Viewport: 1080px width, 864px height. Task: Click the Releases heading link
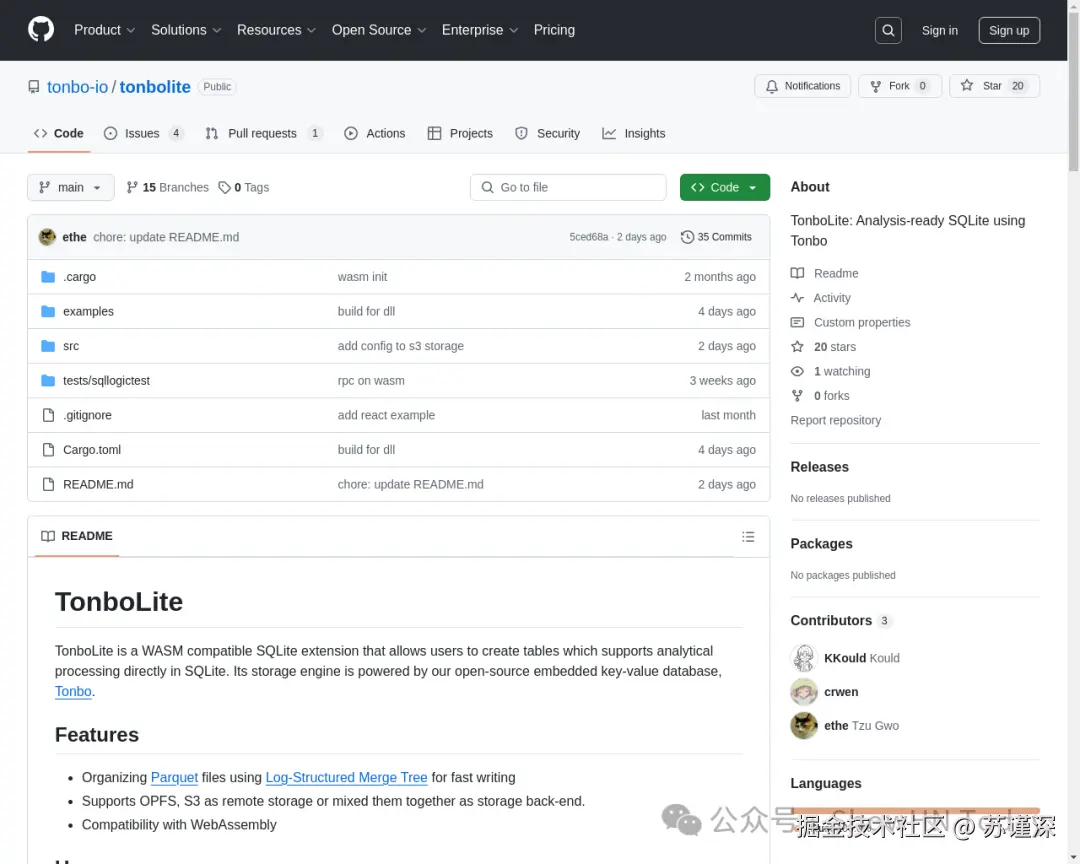tap(820, 467)
